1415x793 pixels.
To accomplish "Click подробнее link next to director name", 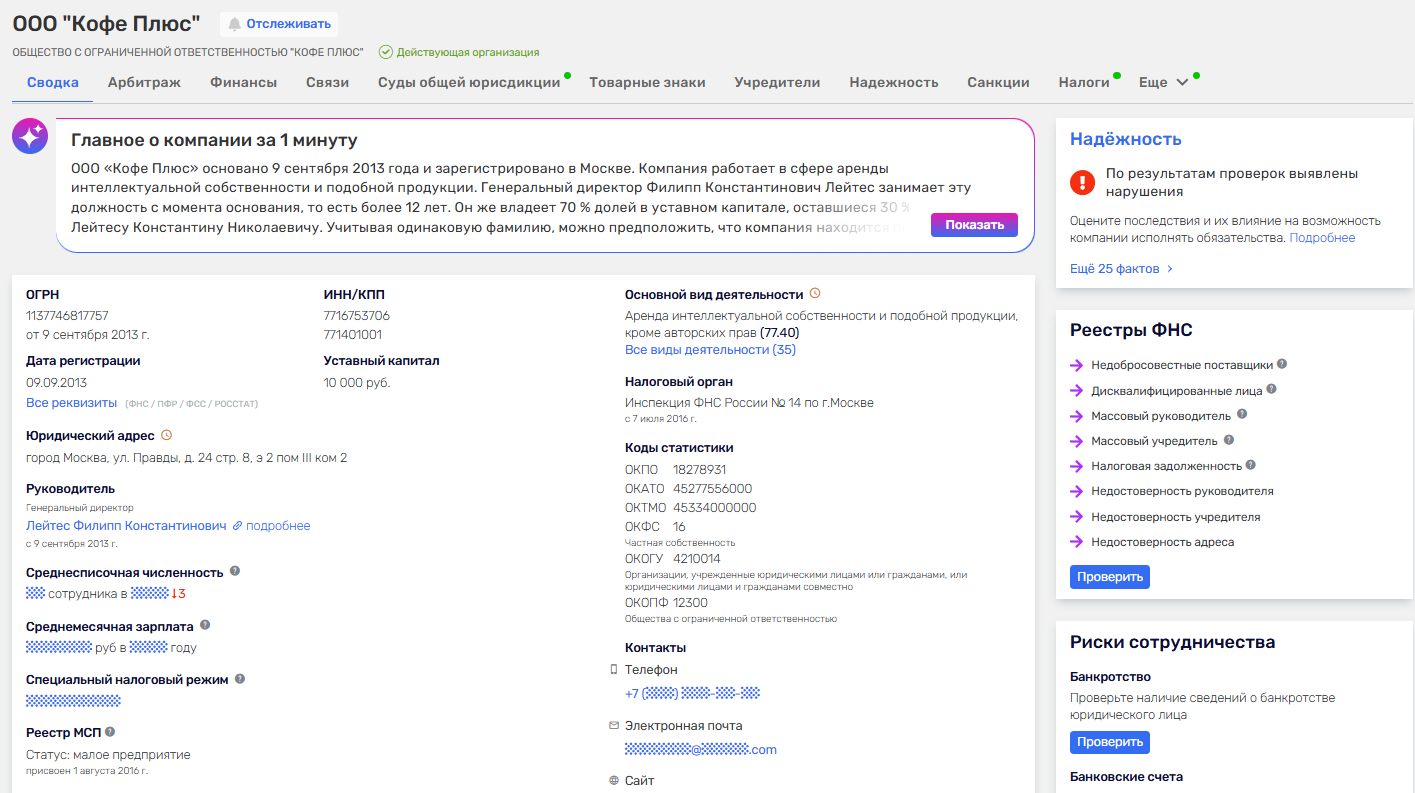I will pos(278,525).
